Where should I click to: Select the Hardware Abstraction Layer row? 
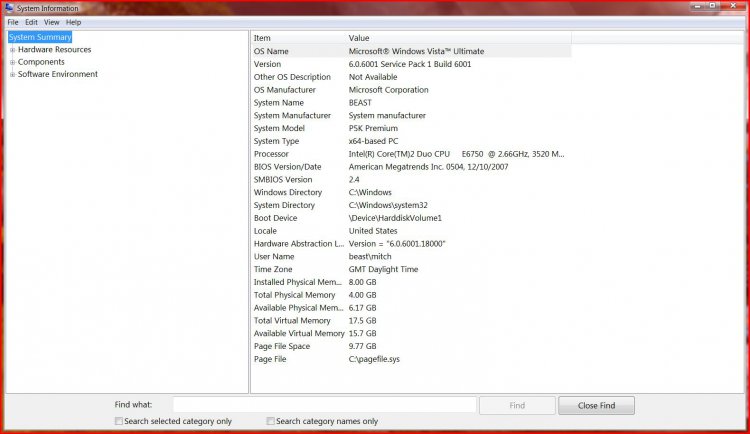coord(411,244)
